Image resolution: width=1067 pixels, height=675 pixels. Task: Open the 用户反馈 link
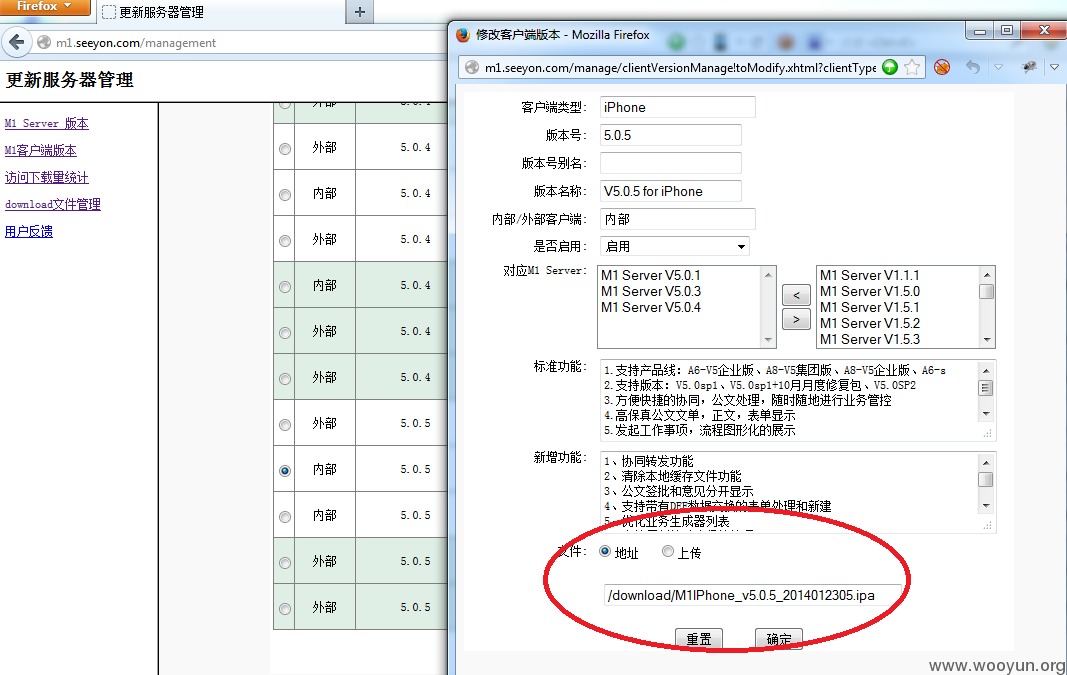pos(29,231)
